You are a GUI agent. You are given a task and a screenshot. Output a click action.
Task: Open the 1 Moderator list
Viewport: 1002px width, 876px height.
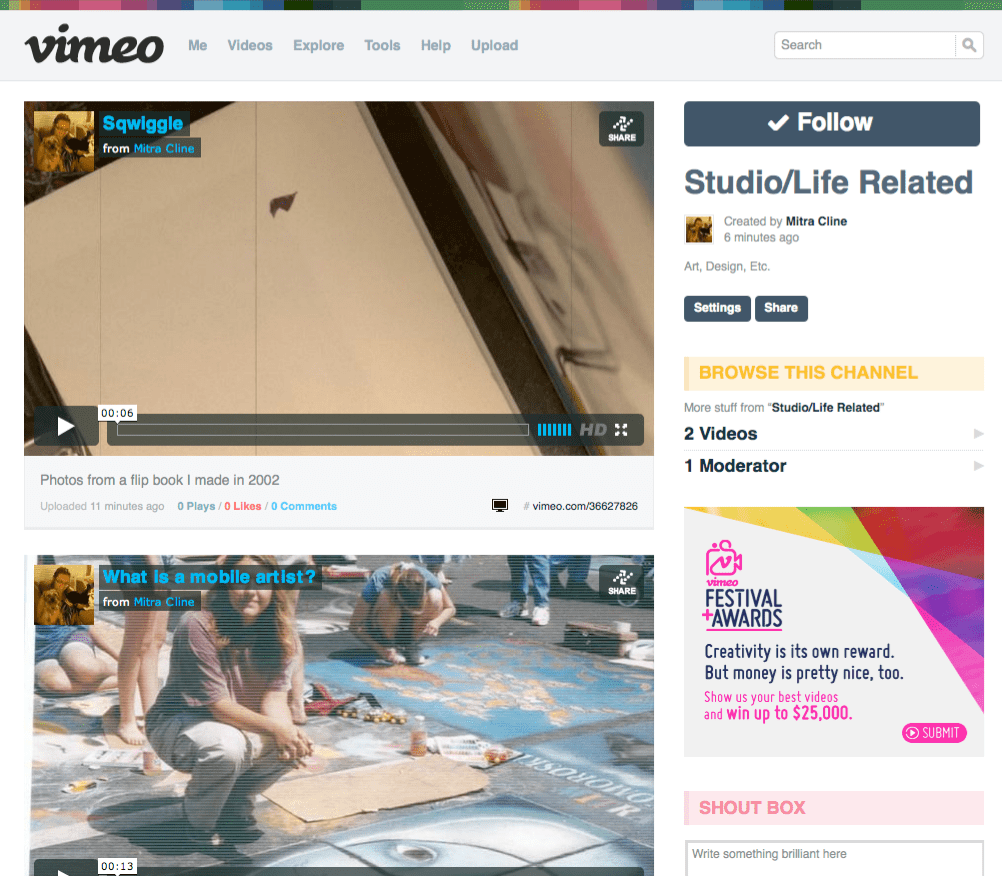(735, 466)
